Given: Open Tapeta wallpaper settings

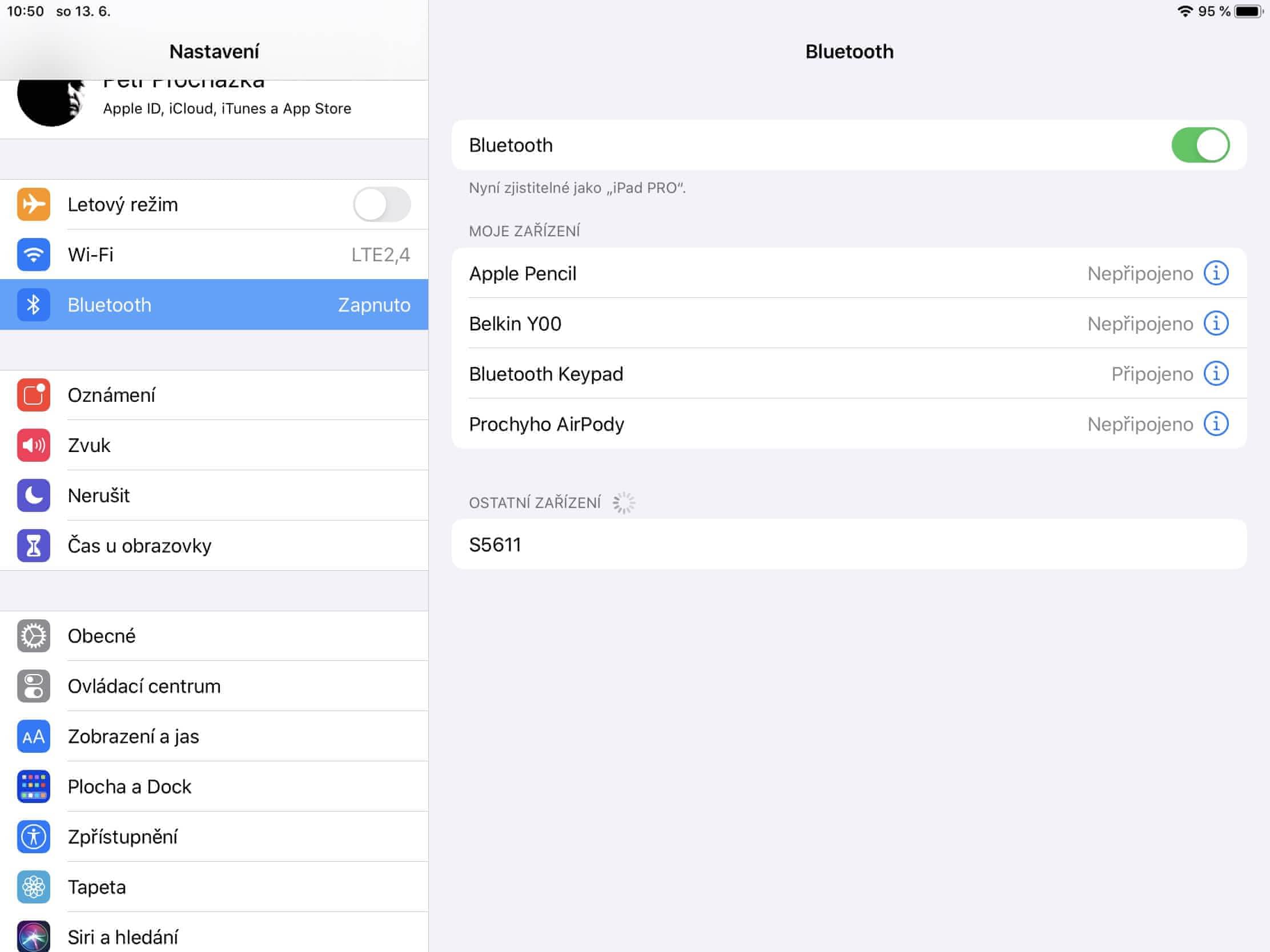Looking at the screenshot, I should [x=97, y=886].
